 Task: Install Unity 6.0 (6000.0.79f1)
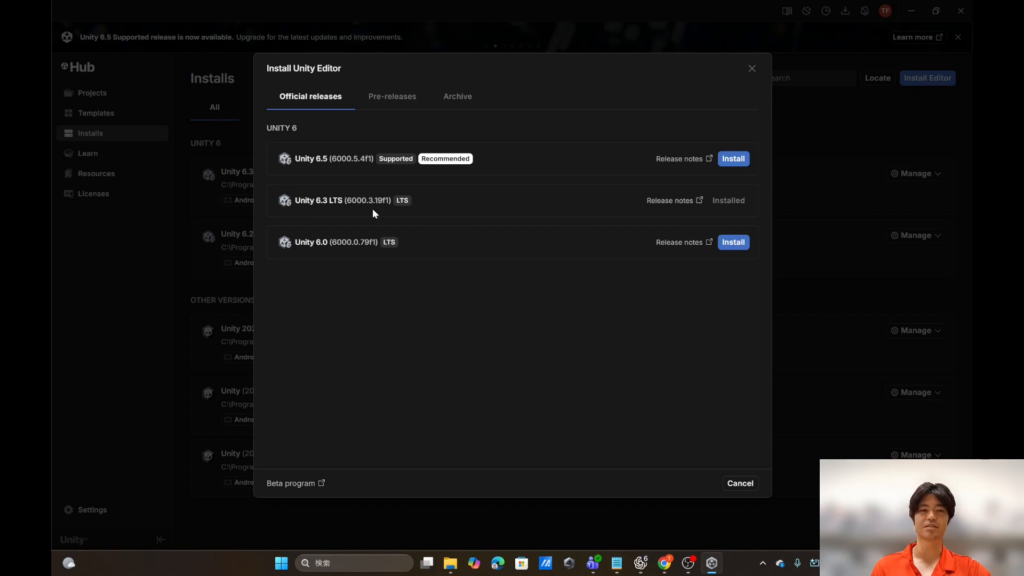pyautogui.click(x=733, y=242)
